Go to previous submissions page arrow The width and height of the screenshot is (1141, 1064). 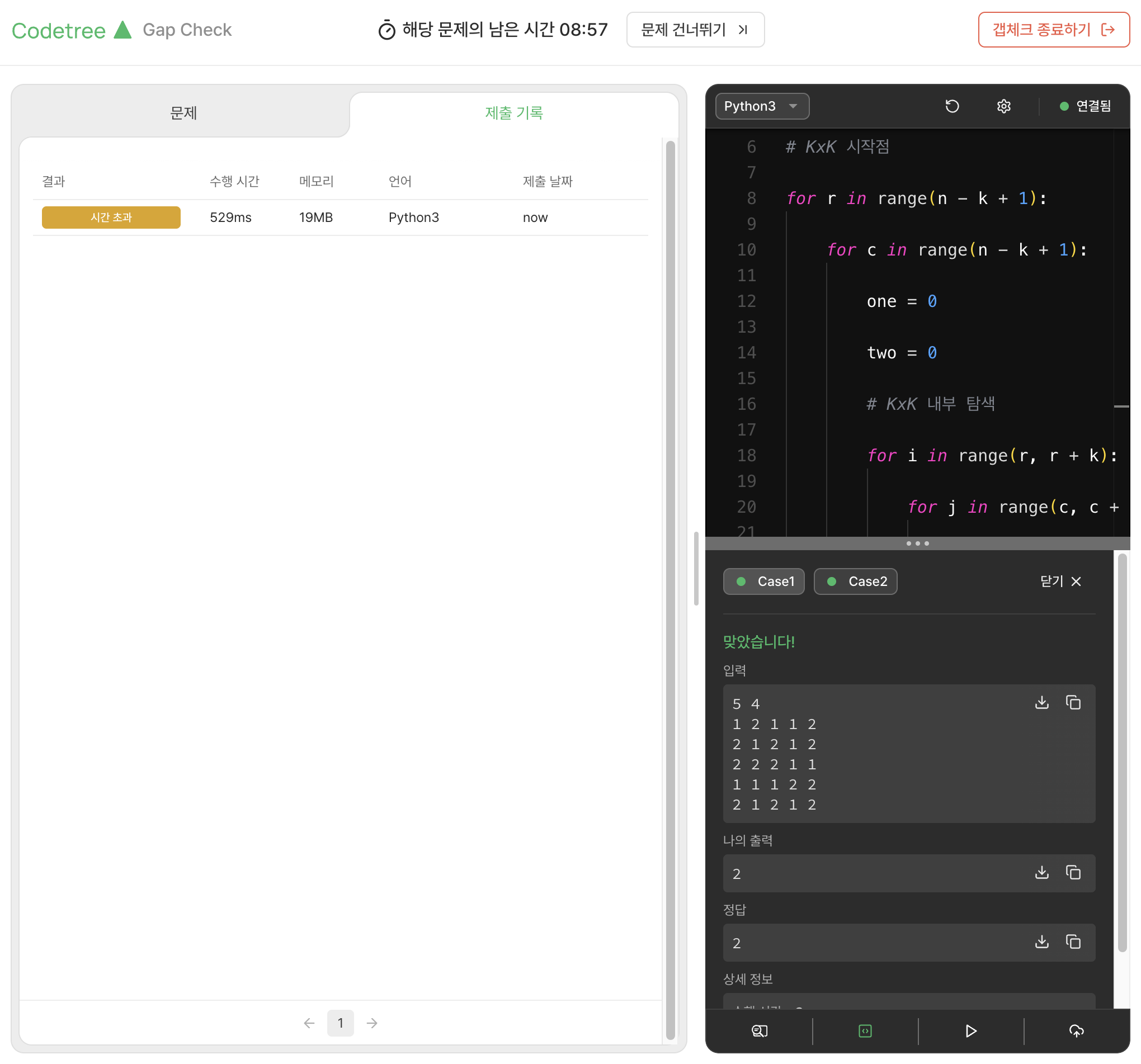(309, 1023)
